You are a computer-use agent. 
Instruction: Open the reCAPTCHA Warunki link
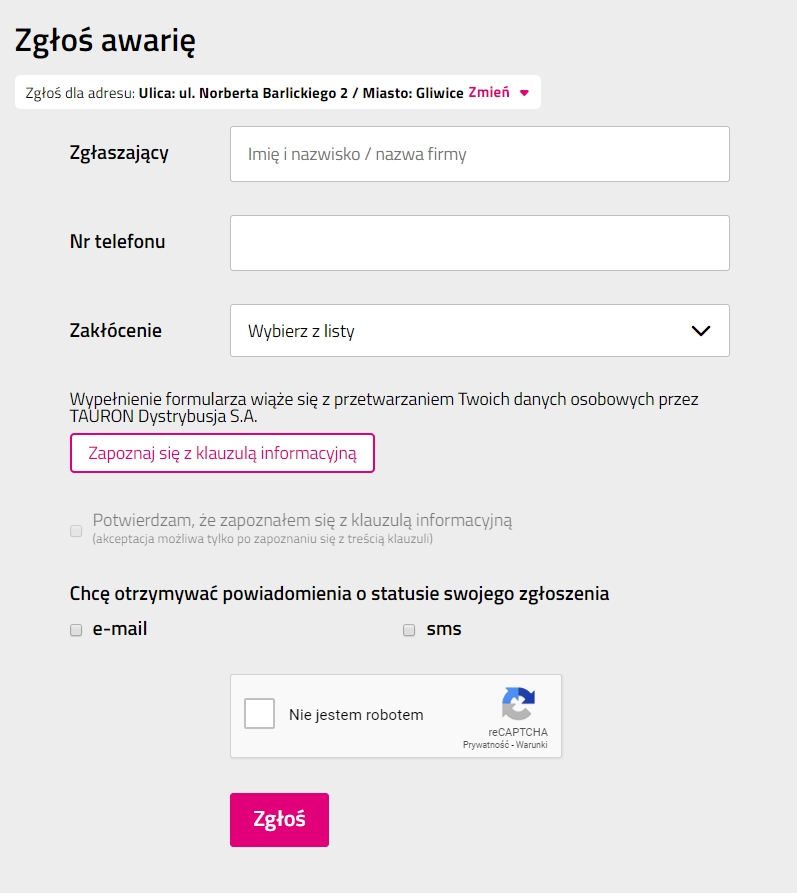pyautogui.click(x=532, y=745)
